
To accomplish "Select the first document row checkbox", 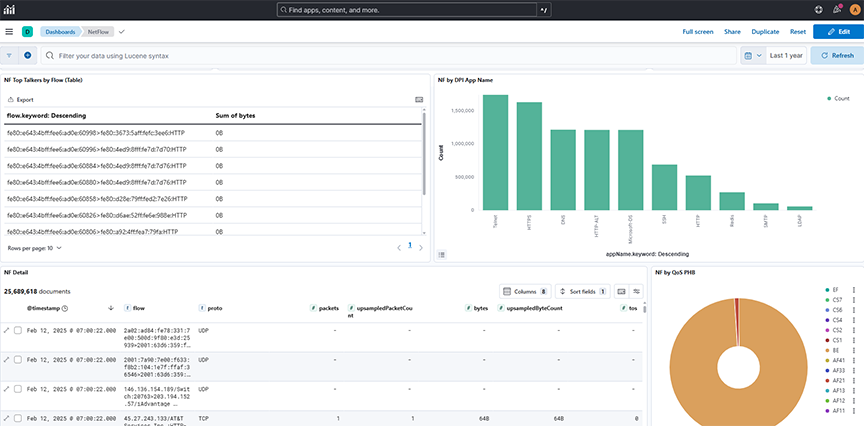I will tap(17, 331).
